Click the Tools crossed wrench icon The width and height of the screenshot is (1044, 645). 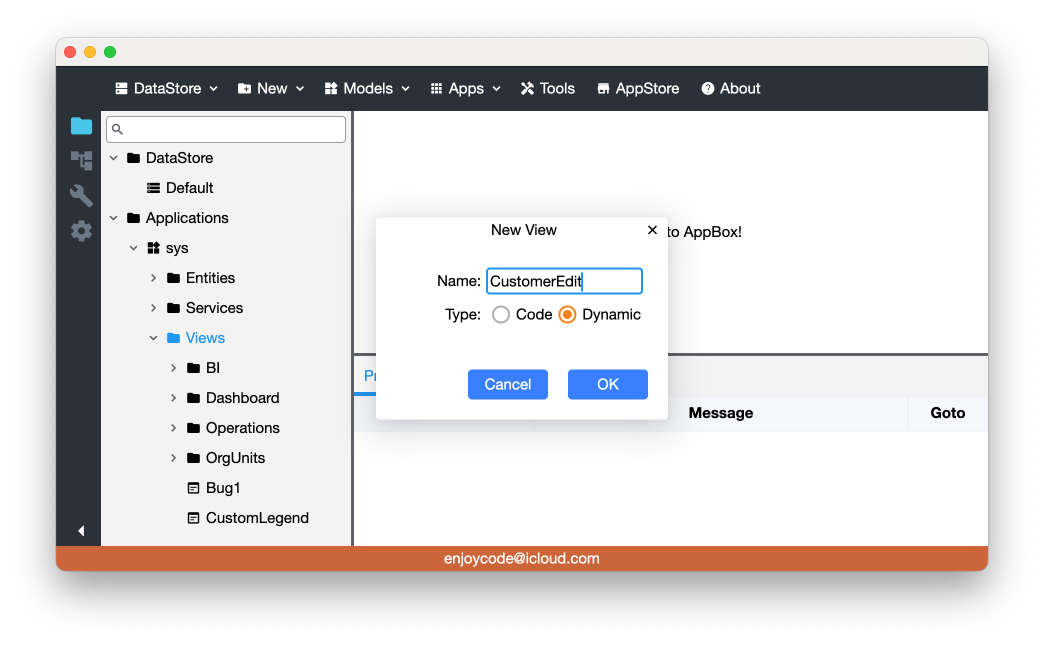point(527,89)
